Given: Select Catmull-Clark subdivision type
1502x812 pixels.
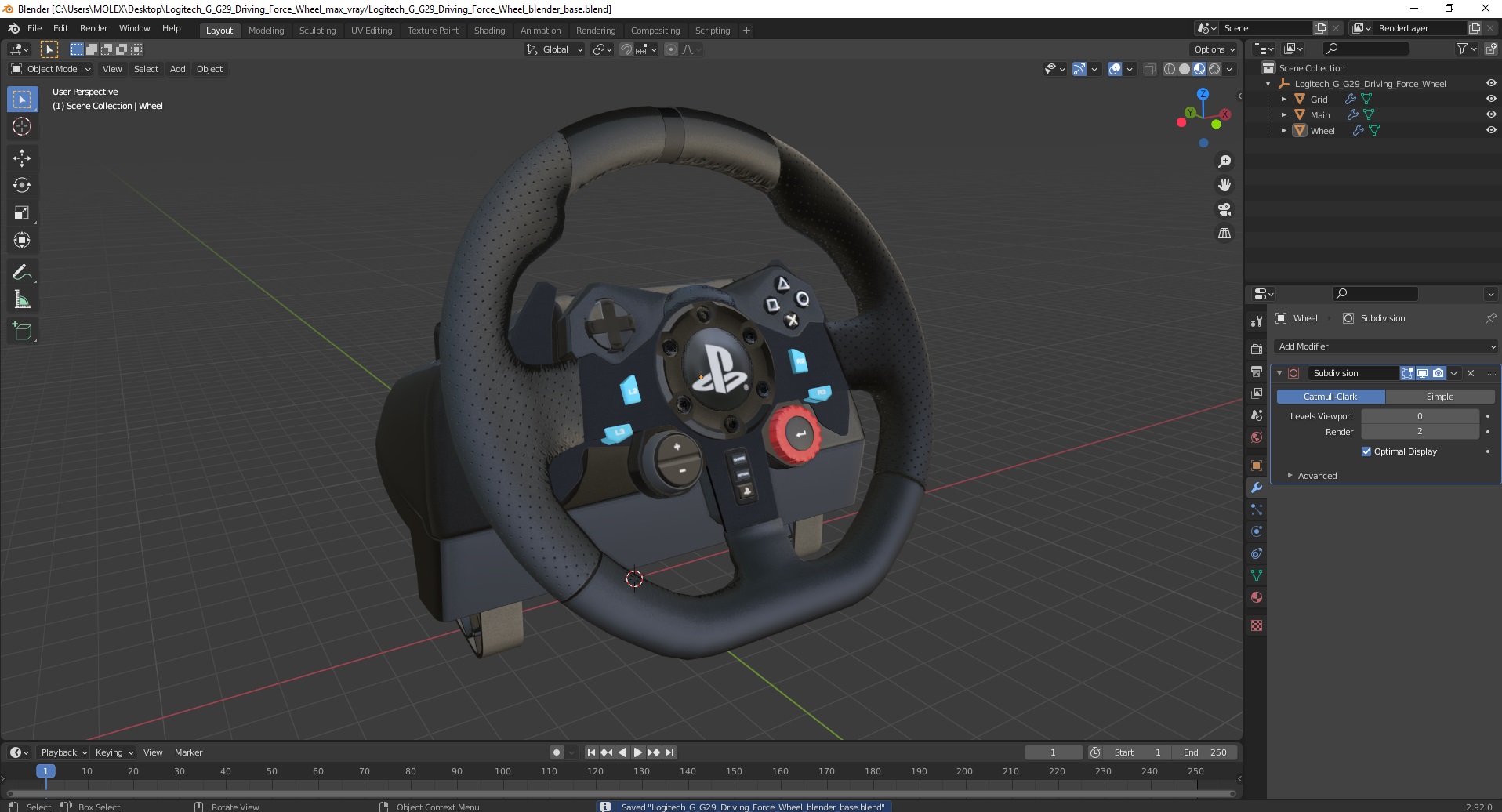Looking at the screenshot, I should (x=1330, y=397).
